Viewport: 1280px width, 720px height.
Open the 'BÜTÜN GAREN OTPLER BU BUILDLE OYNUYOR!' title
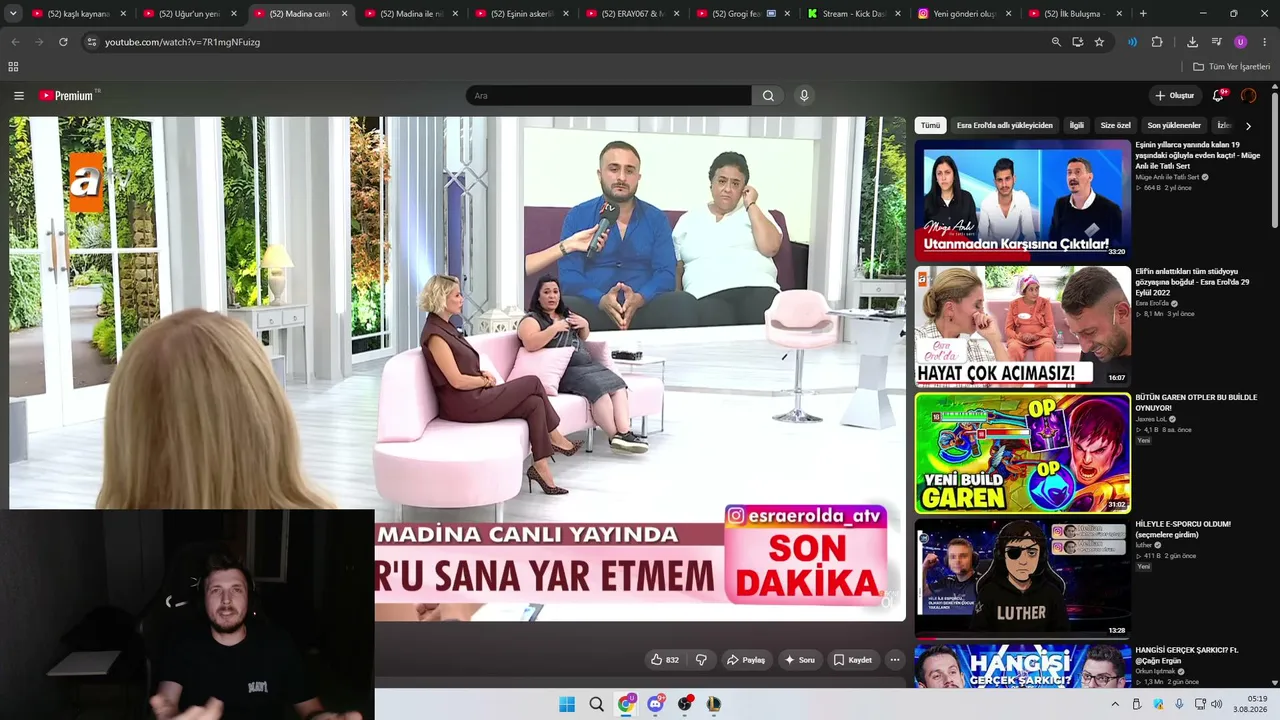[x=1196, y=403]
